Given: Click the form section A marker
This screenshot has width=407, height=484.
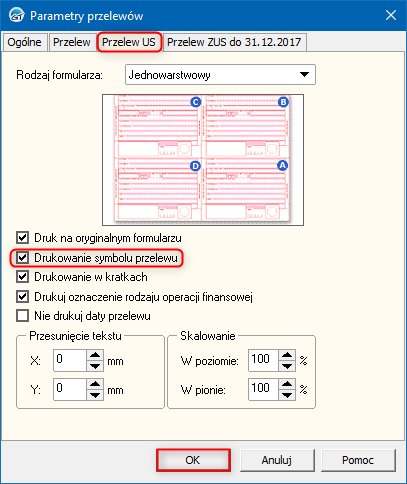Looking at the screenshot, I should 283,165.
